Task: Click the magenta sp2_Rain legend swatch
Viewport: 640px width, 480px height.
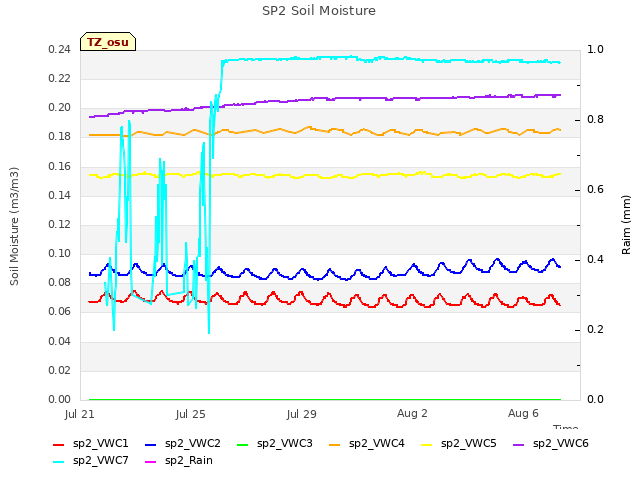Action: tap(151, 462)
